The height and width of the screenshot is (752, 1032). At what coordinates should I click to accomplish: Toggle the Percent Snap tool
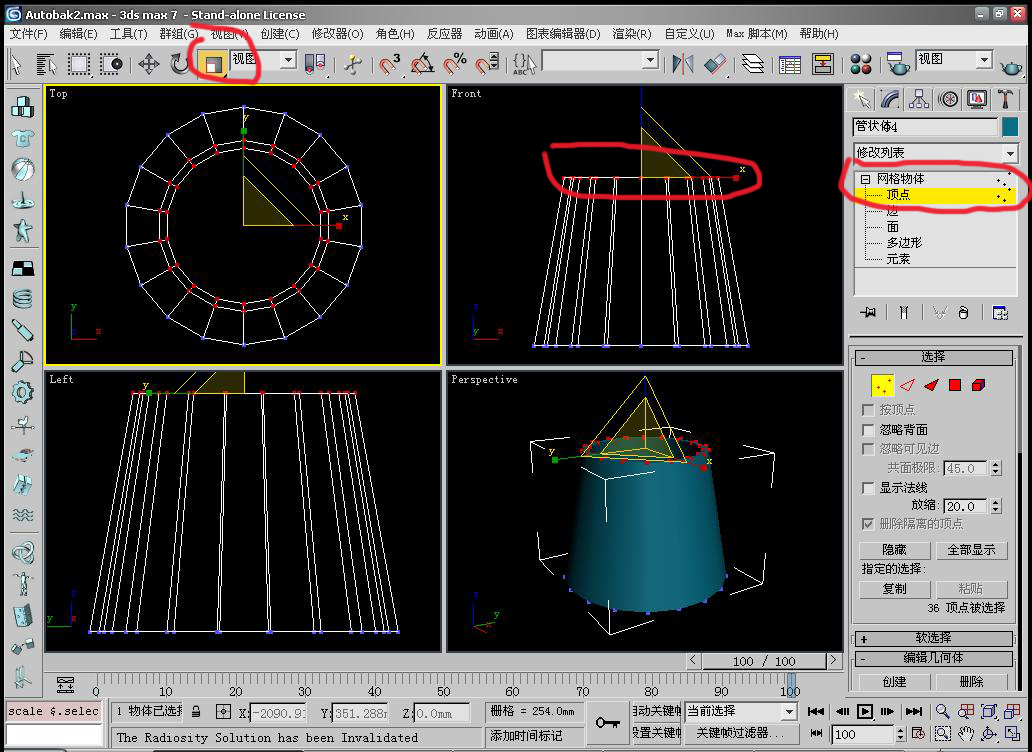455,64
